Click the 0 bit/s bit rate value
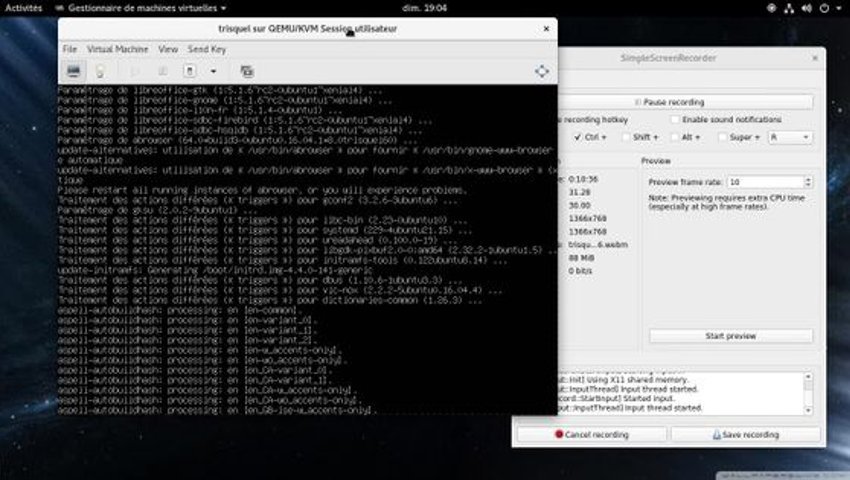850x480 pixels. point(580,271)
